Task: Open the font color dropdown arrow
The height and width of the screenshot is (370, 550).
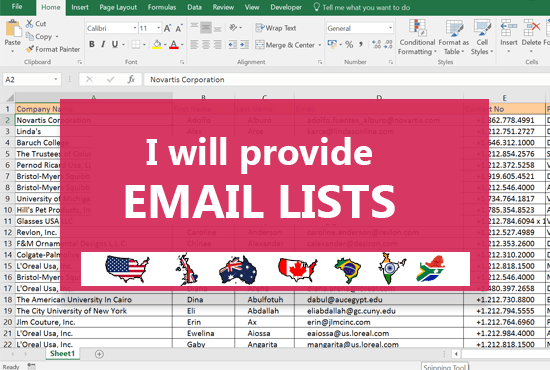Action: tap(182, 45)
